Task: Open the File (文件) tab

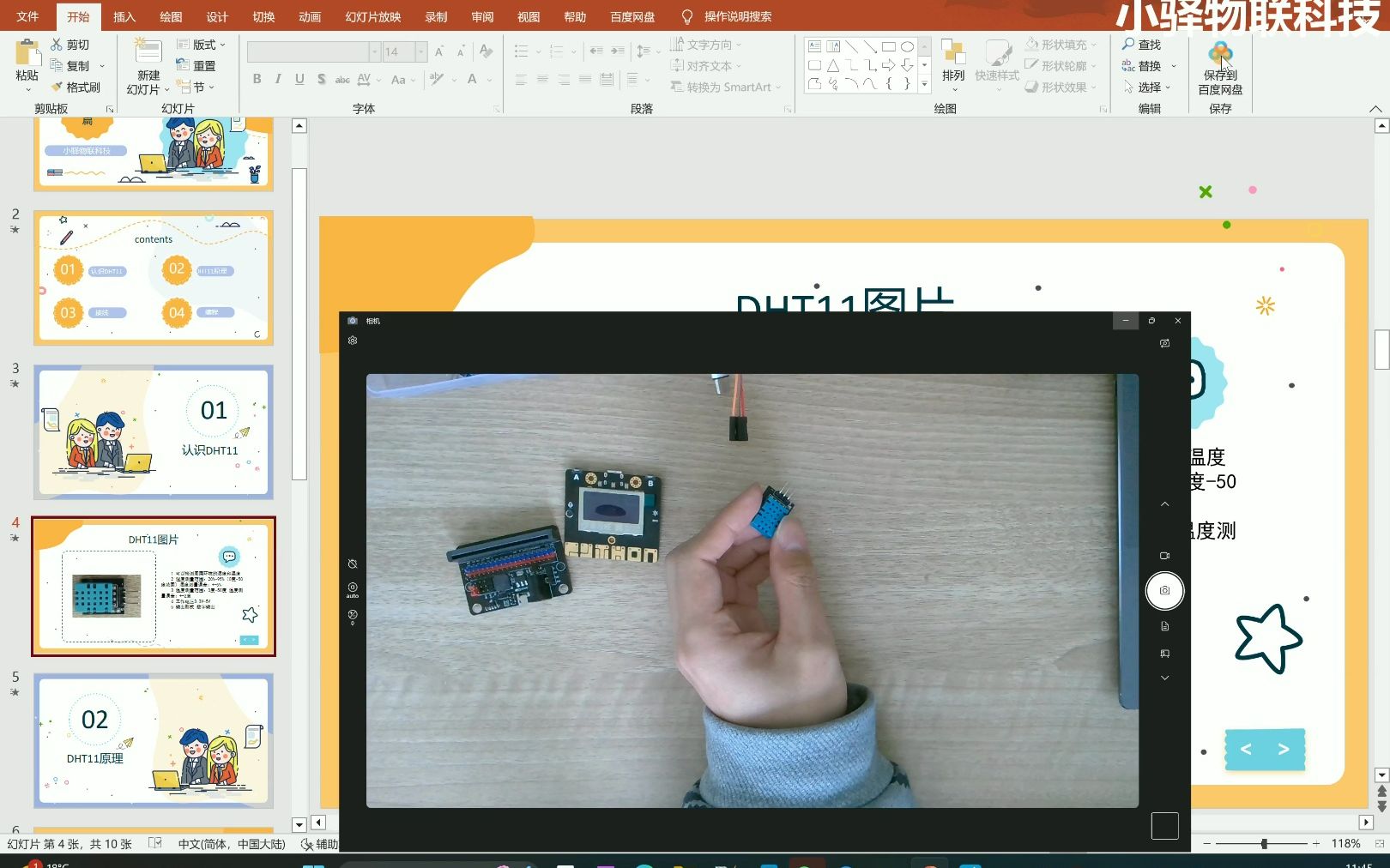Action: tap(27, 16)
